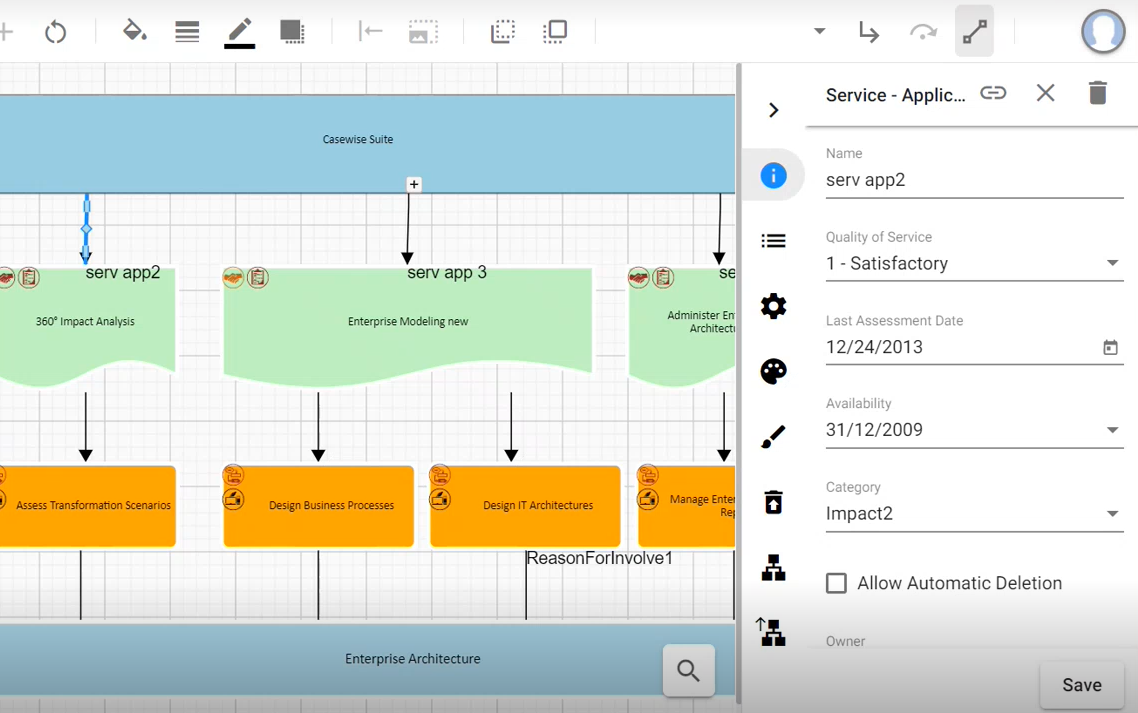Image resolution: width=1138 pixels, height=713 pixels.
Task: Open the gear settings tab in sidebar
Action: coord(773,306)
